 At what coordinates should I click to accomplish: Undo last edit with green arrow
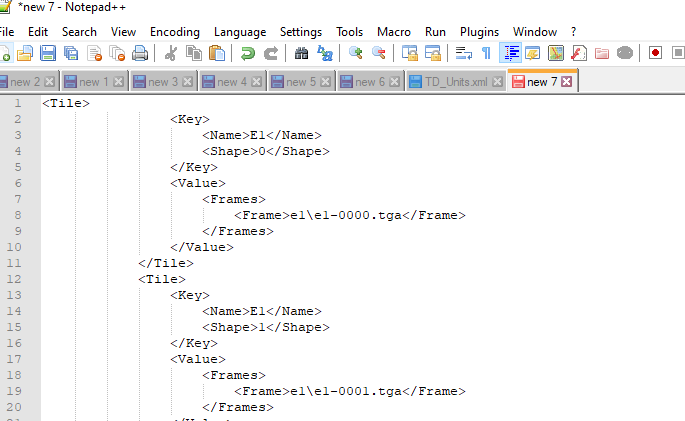[x=248, y=53]
